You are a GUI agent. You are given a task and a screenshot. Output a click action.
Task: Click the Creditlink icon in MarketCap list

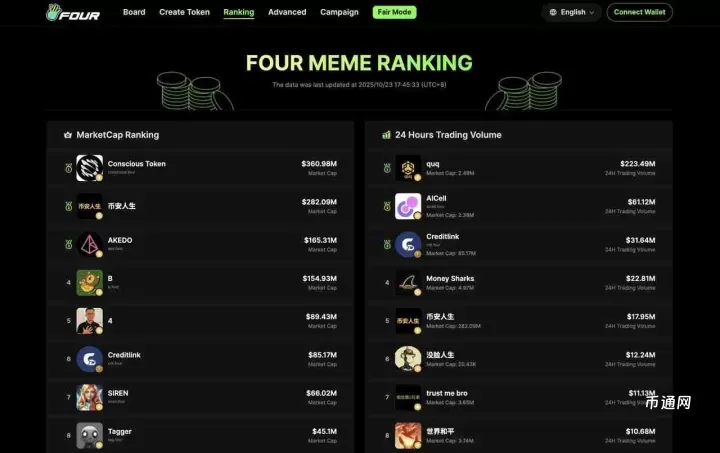click(89, 359)
